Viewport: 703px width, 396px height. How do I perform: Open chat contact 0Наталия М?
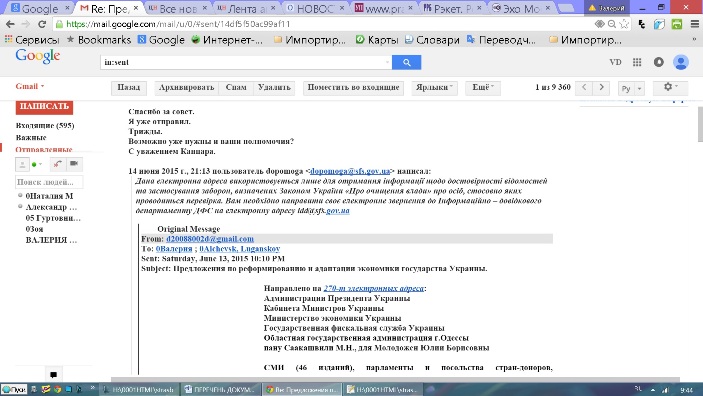click(49, 196)
